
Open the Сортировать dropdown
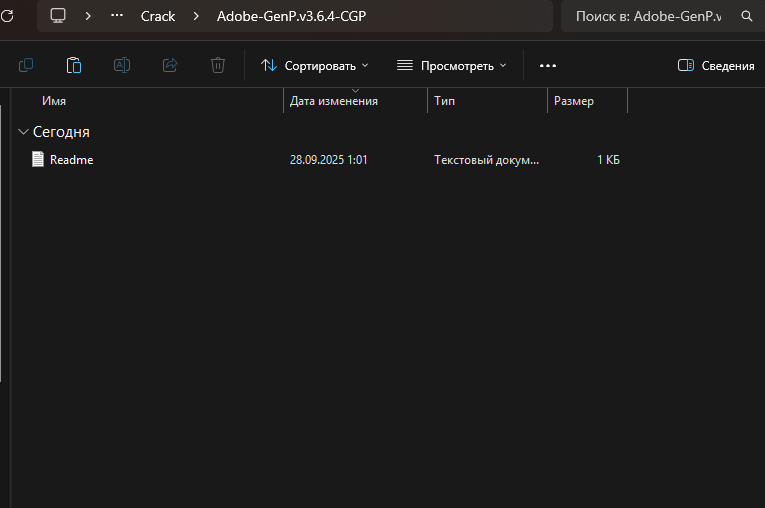point(315,65)
